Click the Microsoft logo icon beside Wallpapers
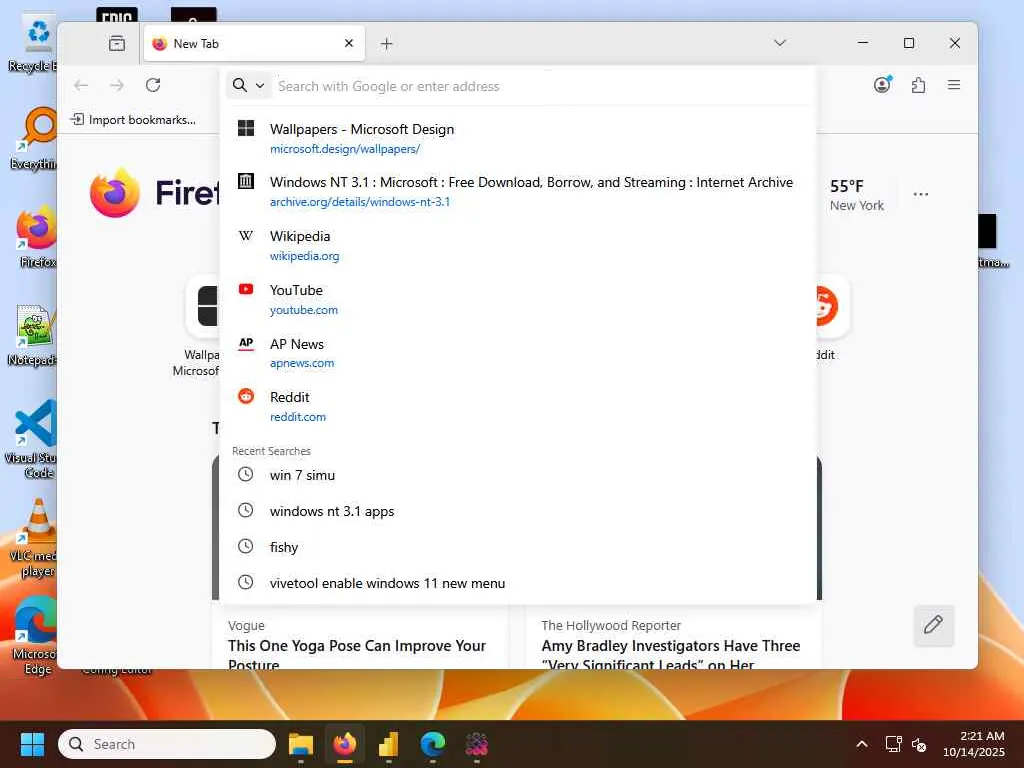Image resolution: width=1024 pixels, height=768 pixels. (x=246, y=128)
